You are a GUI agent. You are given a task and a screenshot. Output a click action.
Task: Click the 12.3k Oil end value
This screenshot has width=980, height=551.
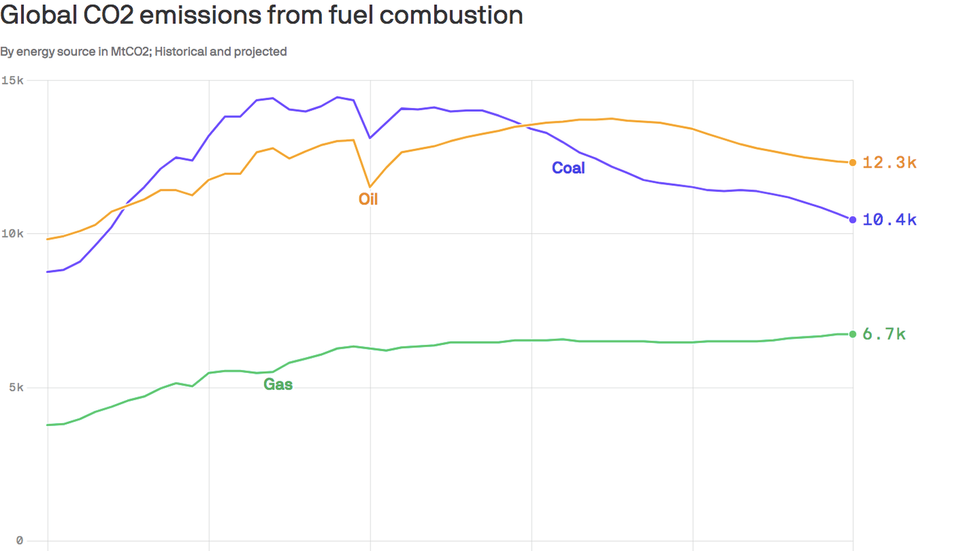pyautogui.click(x=889, y=162)
